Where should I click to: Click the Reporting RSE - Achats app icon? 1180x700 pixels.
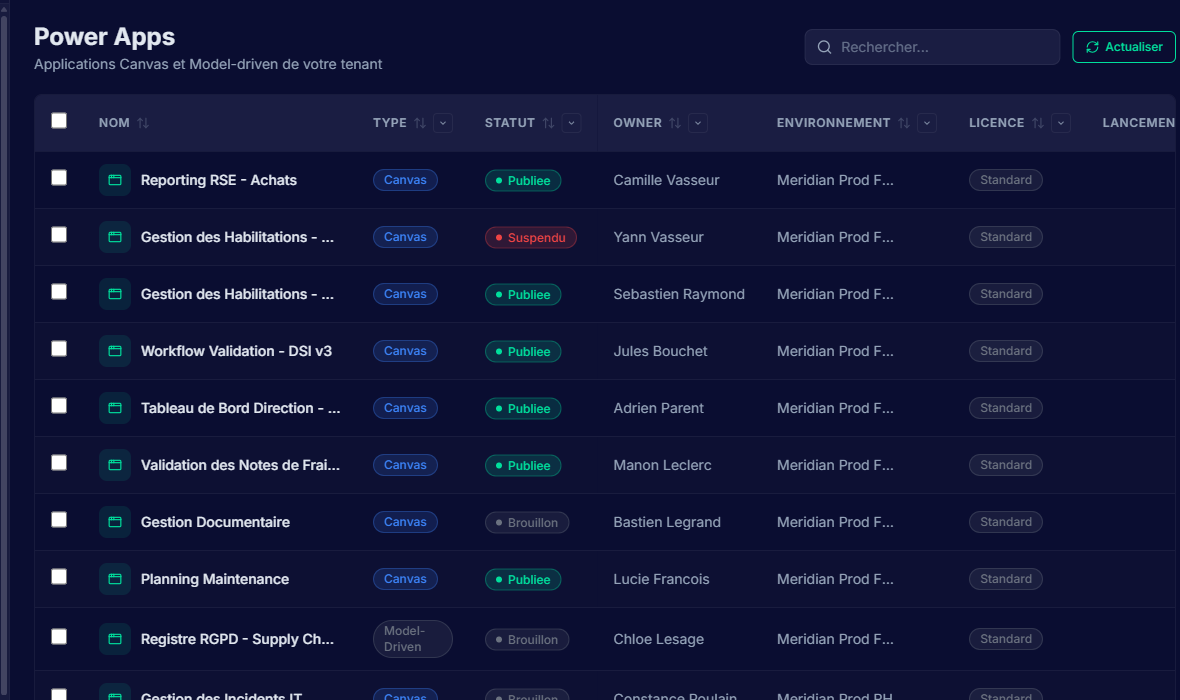(114, 180)
